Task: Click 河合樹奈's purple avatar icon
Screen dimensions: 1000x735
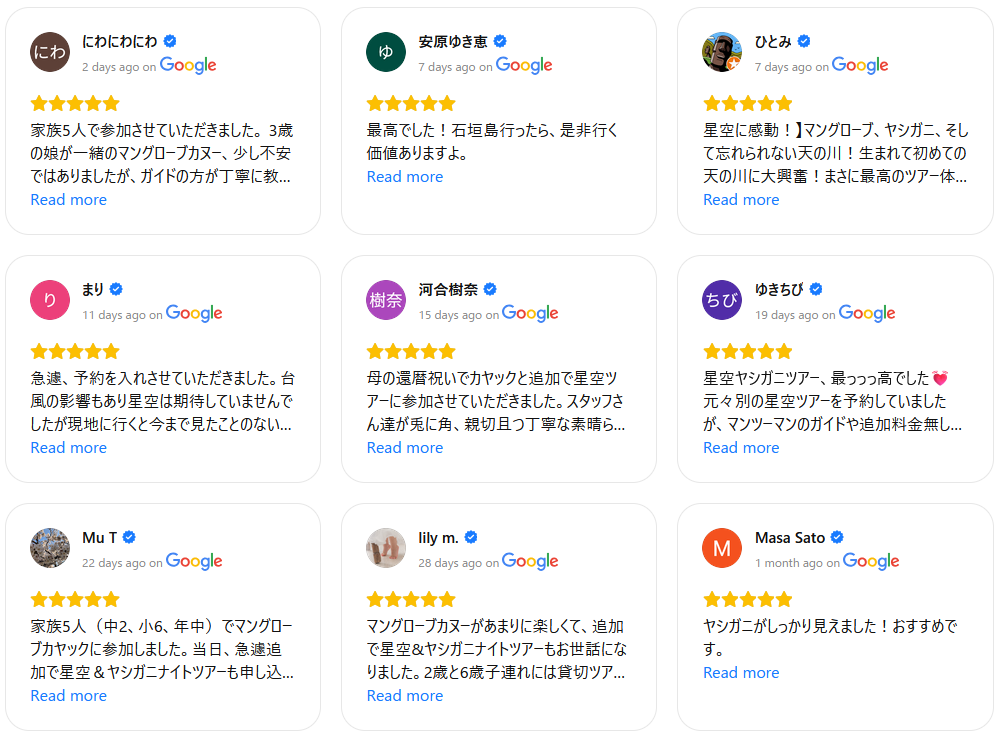Action: tap(386, 300)
